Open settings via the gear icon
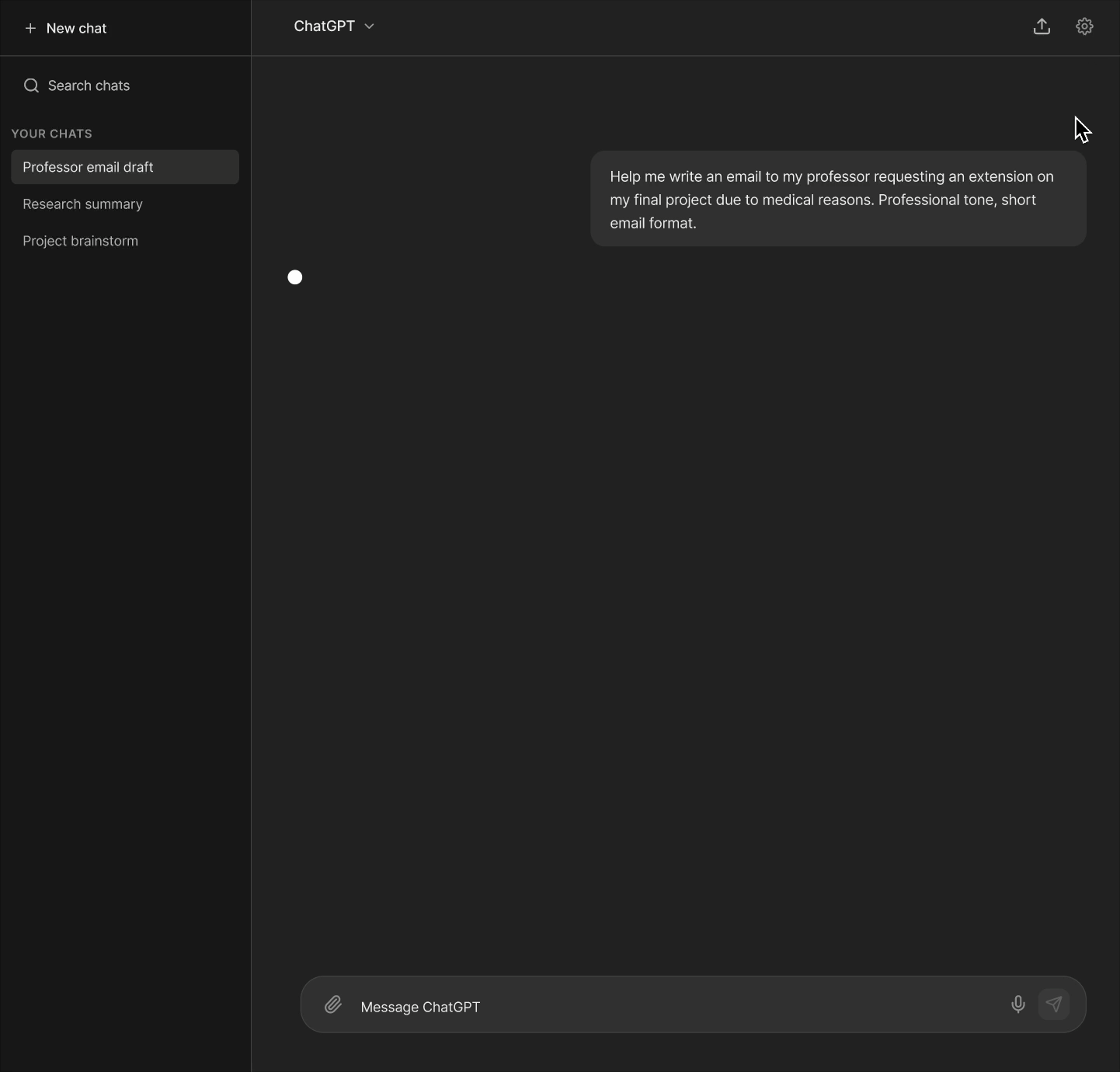The height and width of the screenshot is (1072, 1120). pyautogui.click(x=1084, y=26)
